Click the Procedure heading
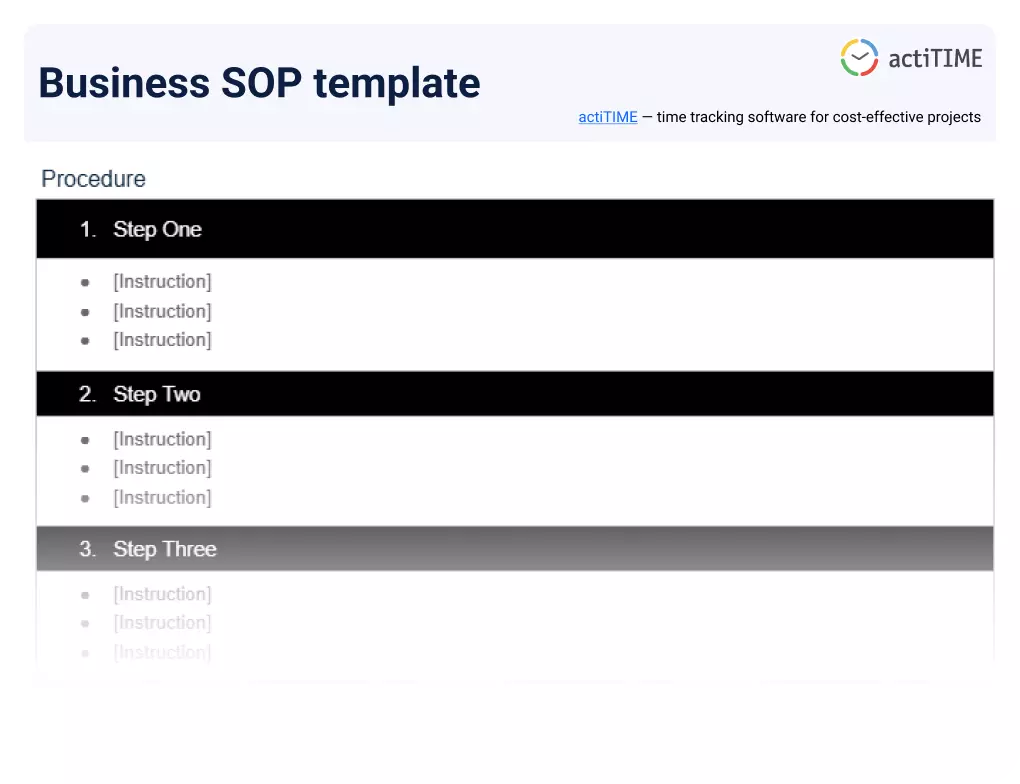This screenshot has width=1020, height=784. (x=92, y=179)
